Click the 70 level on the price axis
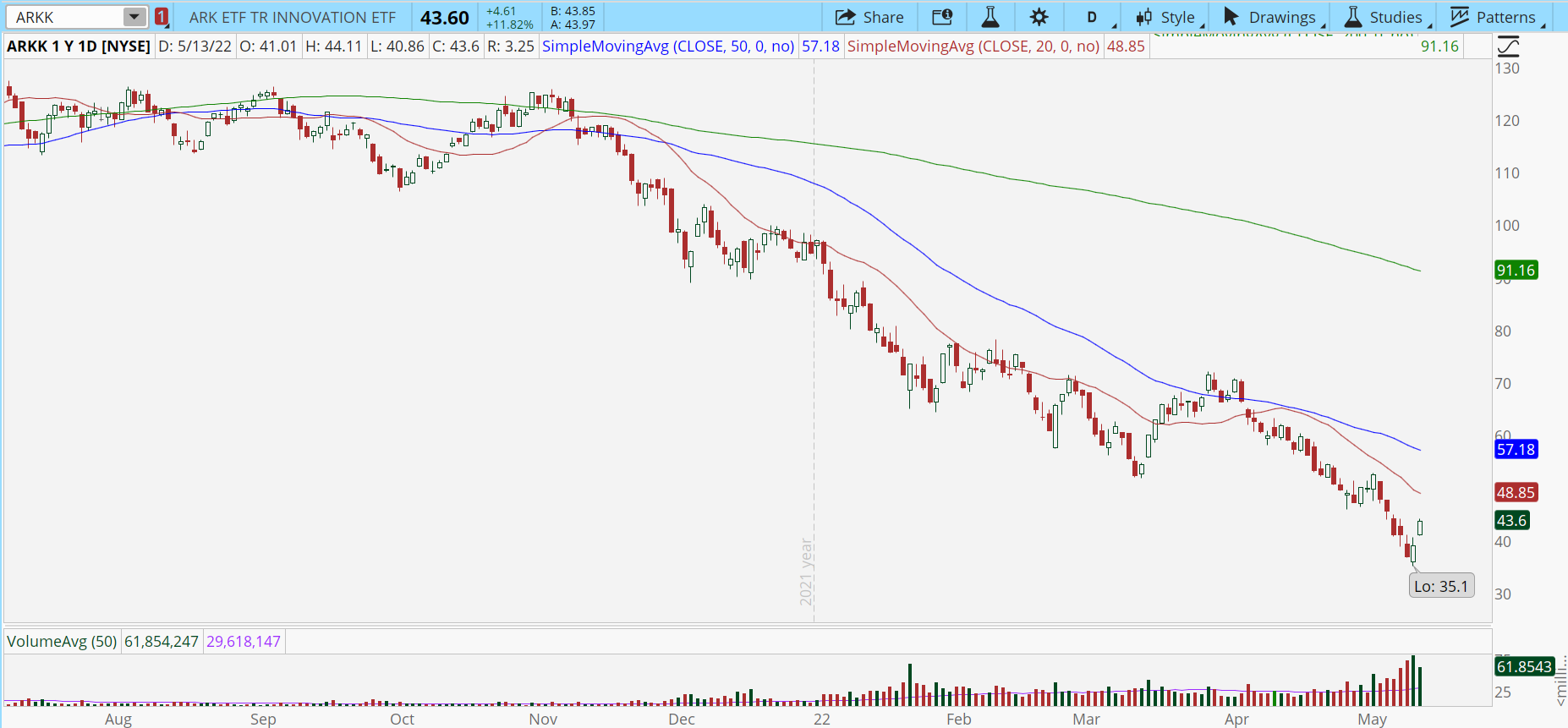 [x=1503, y=384]
